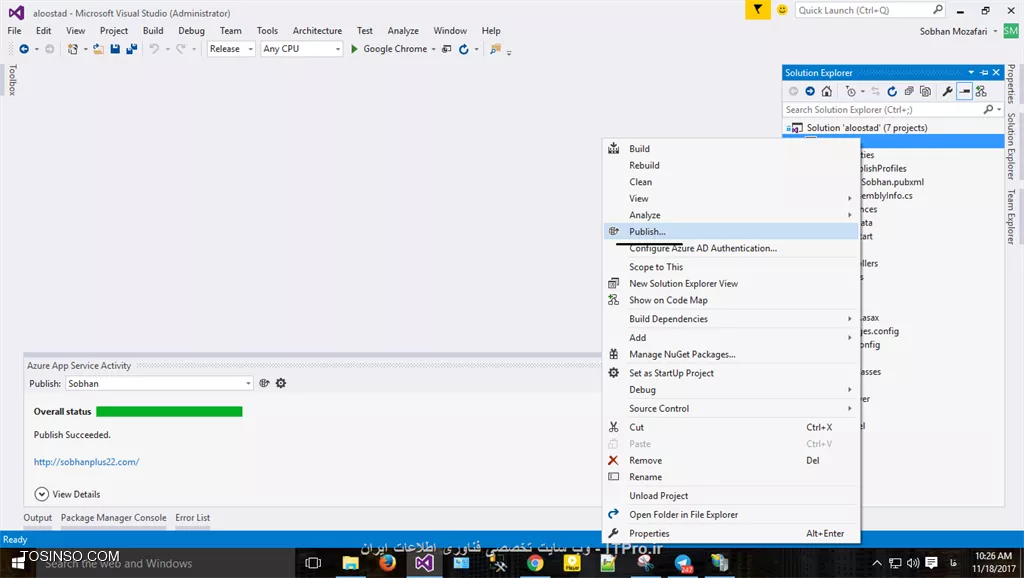Screen dimensions: 1024x578
Task: Expand the Build Dependencies submenu
Action: point(731,319)
